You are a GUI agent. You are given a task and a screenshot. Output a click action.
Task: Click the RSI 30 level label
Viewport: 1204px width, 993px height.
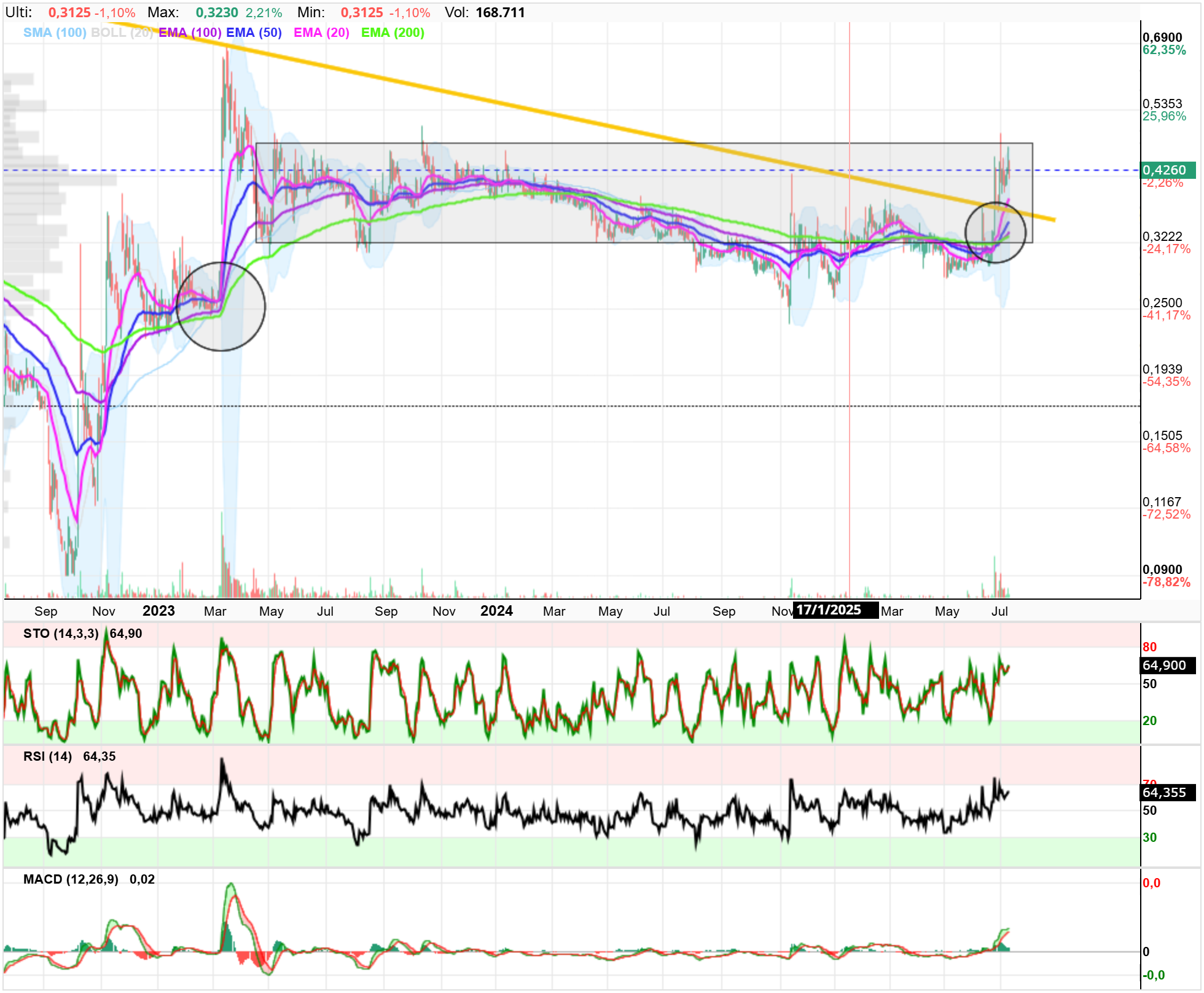point(1149,838)
